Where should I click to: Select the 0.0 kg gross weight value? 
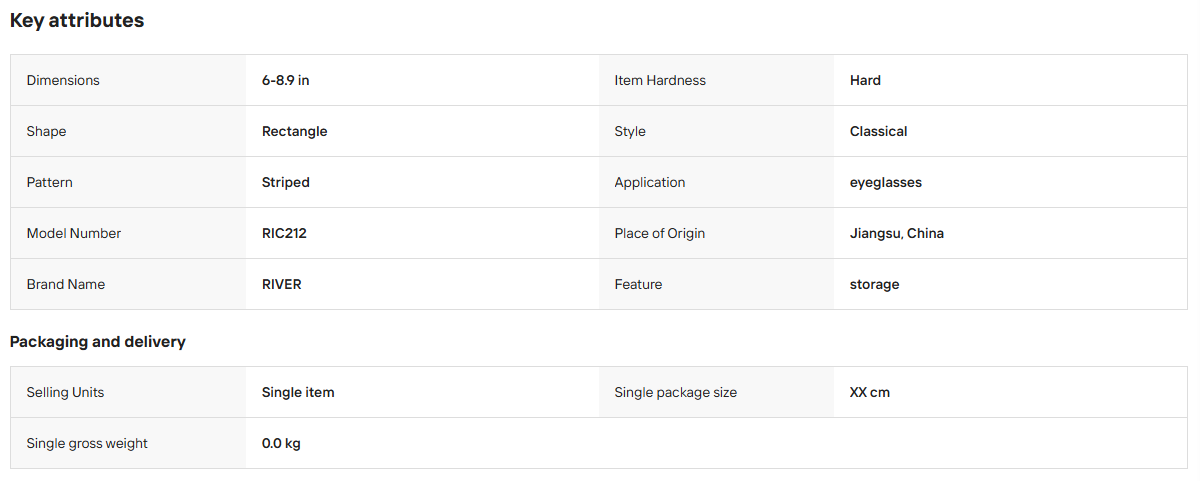(281, 443)
